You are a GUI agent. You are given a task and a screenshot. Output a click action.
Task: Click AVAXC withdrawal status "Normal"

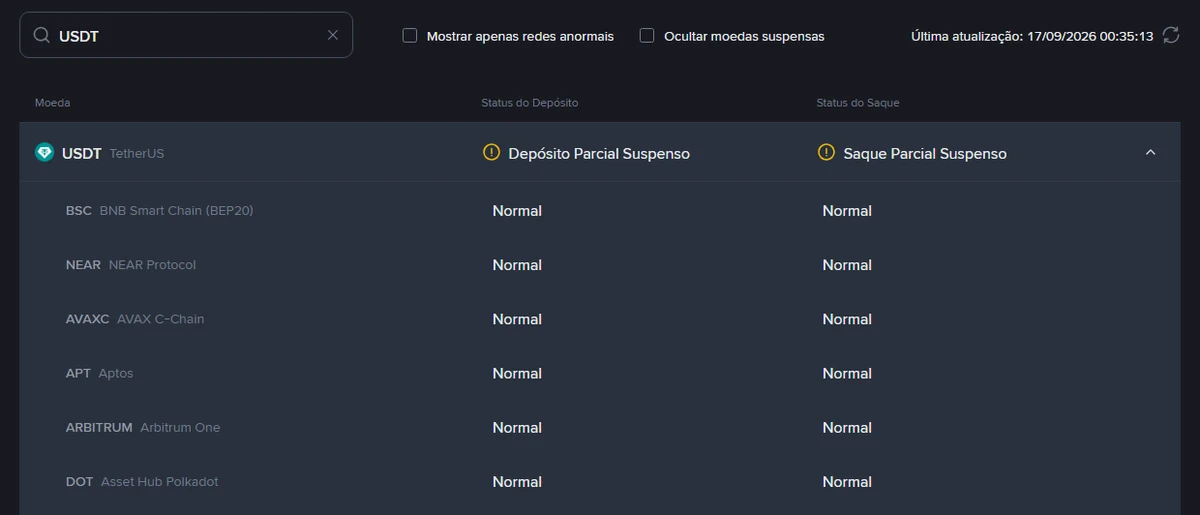coord(847,319)
